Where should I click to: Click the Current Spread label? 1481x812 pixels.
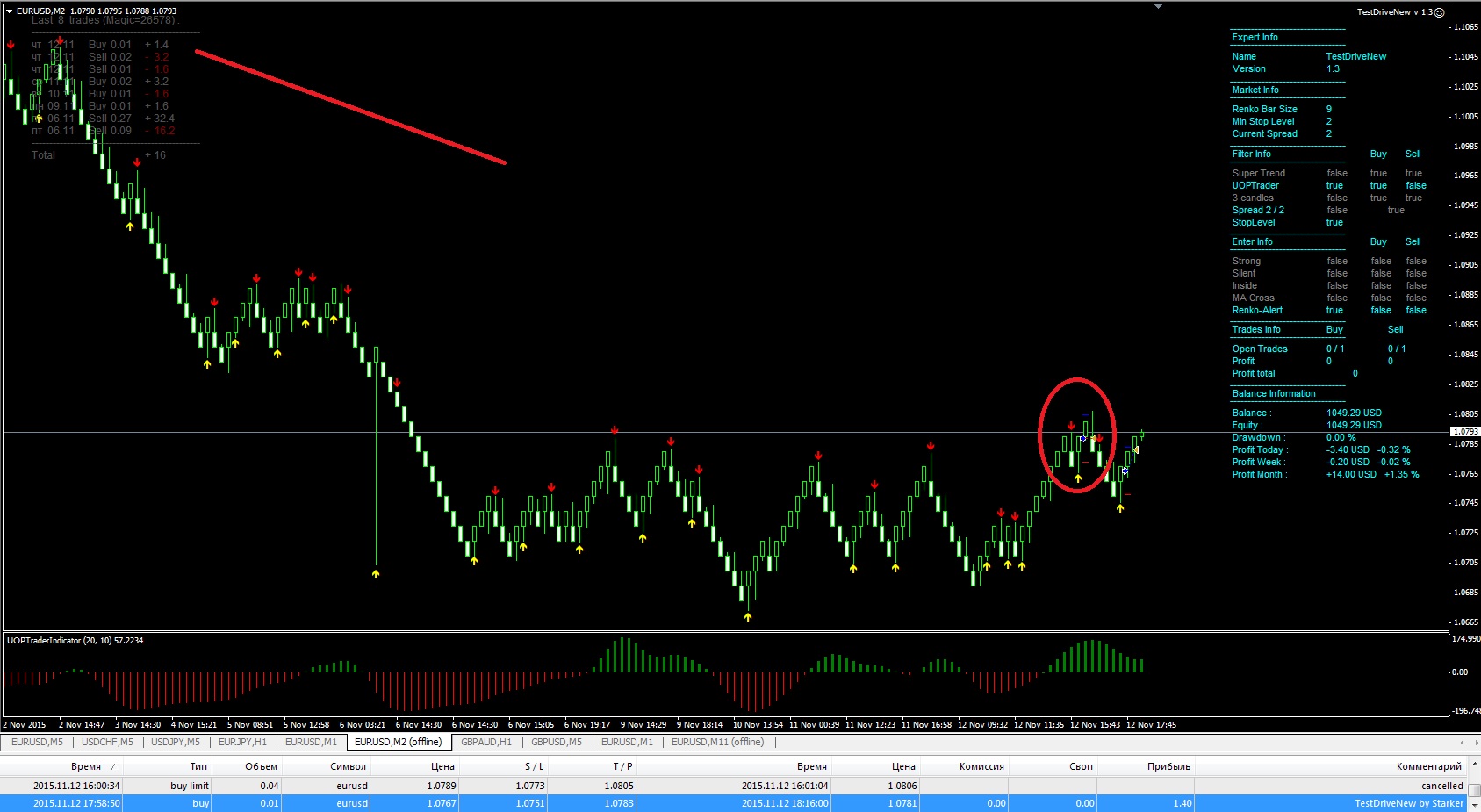1264,133
